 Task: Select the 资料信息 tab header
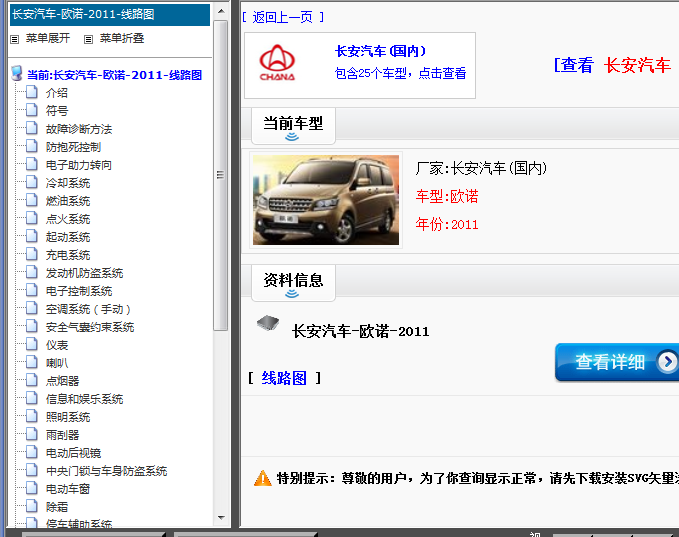click(293, 282)
